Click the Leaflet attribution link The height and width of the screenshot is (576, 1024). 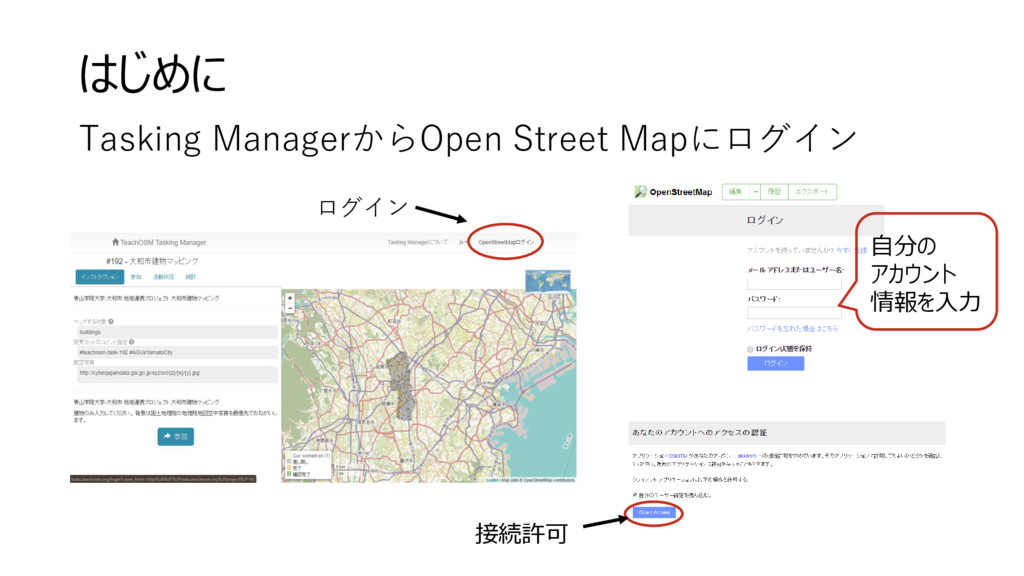492,480
